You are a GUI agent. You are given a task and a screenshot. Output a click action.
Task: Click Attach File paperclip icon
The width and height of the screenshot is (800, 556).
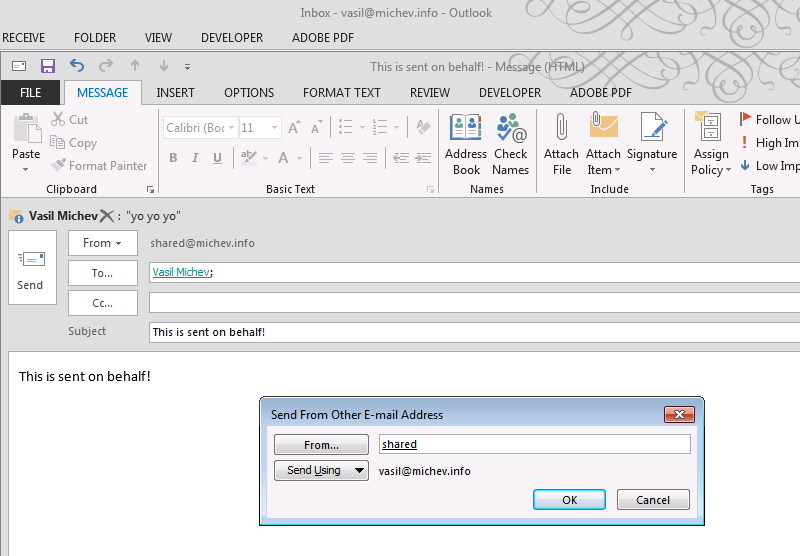tap(561, 144)
